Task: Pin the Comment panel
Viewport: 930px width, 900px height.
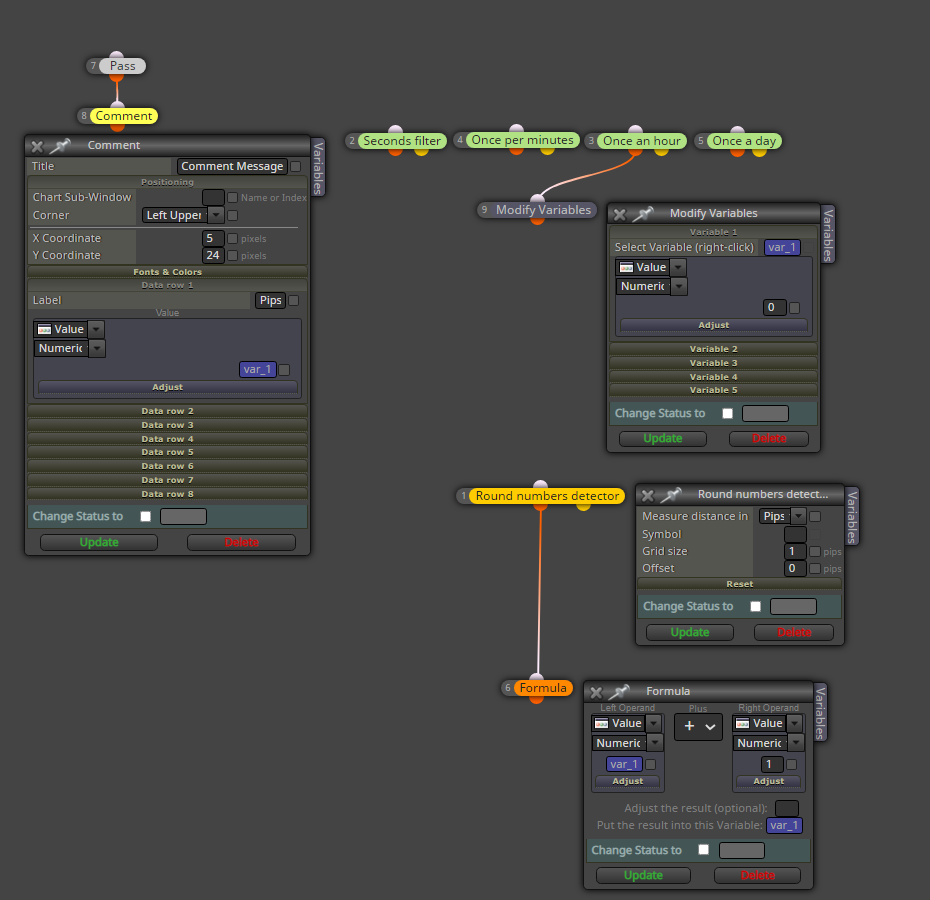Action: click(60, 145)
